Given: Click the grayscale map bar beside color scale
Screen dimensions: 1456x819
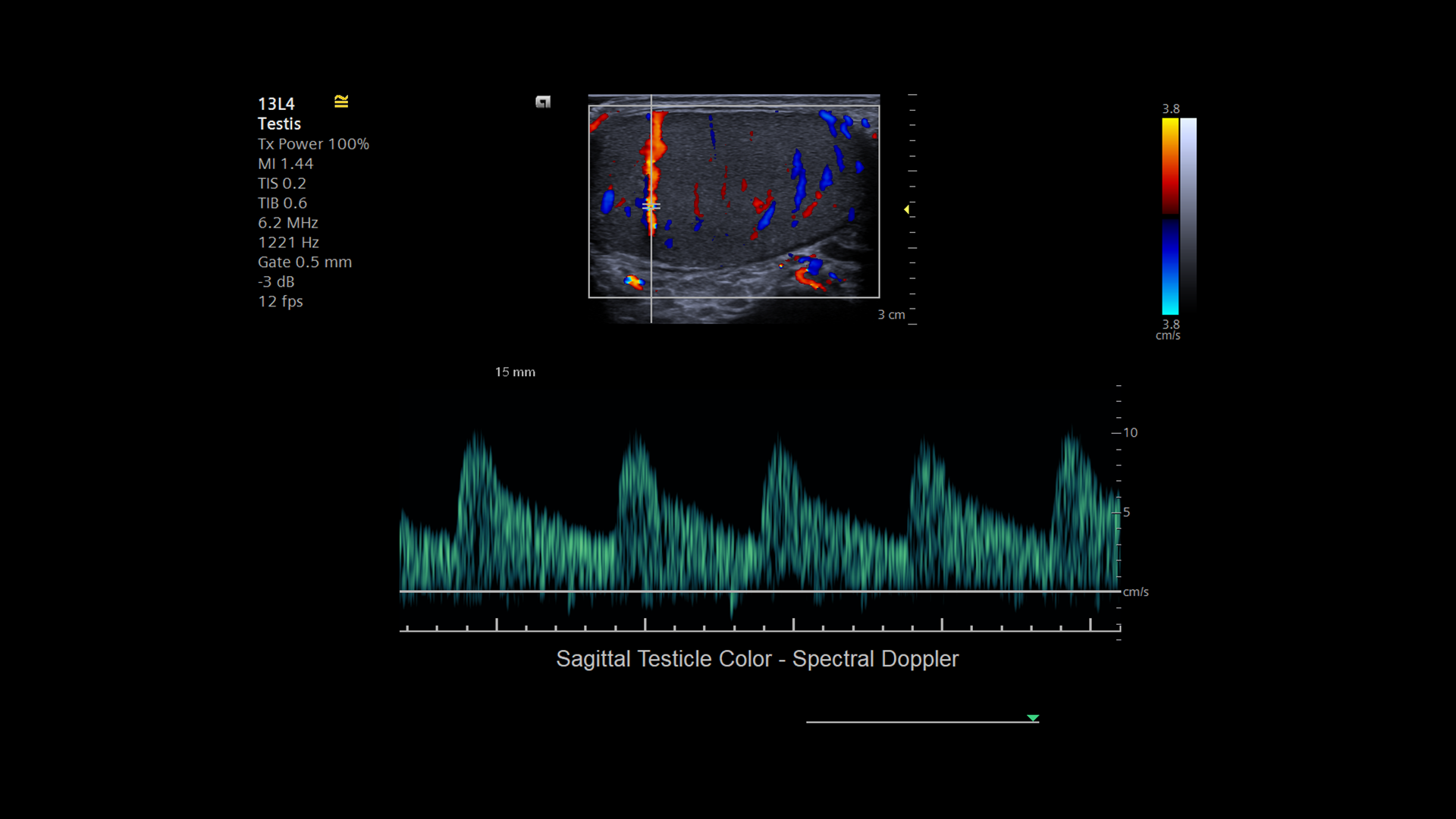Looking at the screenshot, I should click(1188, 216).
